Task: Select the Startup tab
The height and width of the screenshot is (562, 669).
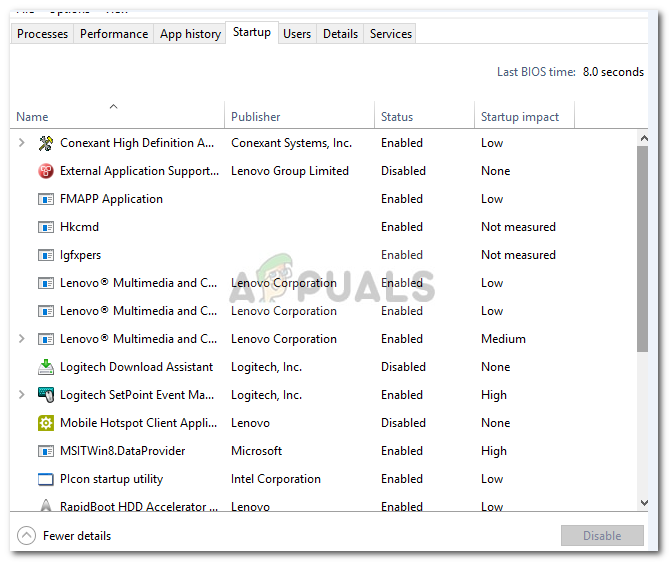Action: [252, 32]
